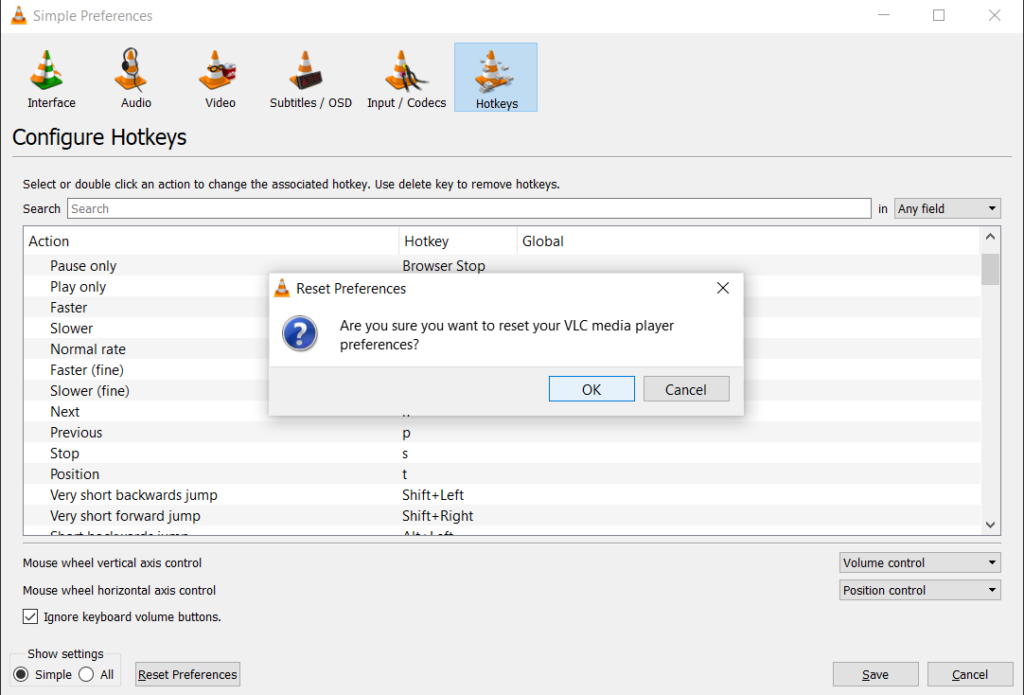Click the blue question mark icon
Image resolution: width=1024 pixels, height=695 pixels.
coord(300,334)
